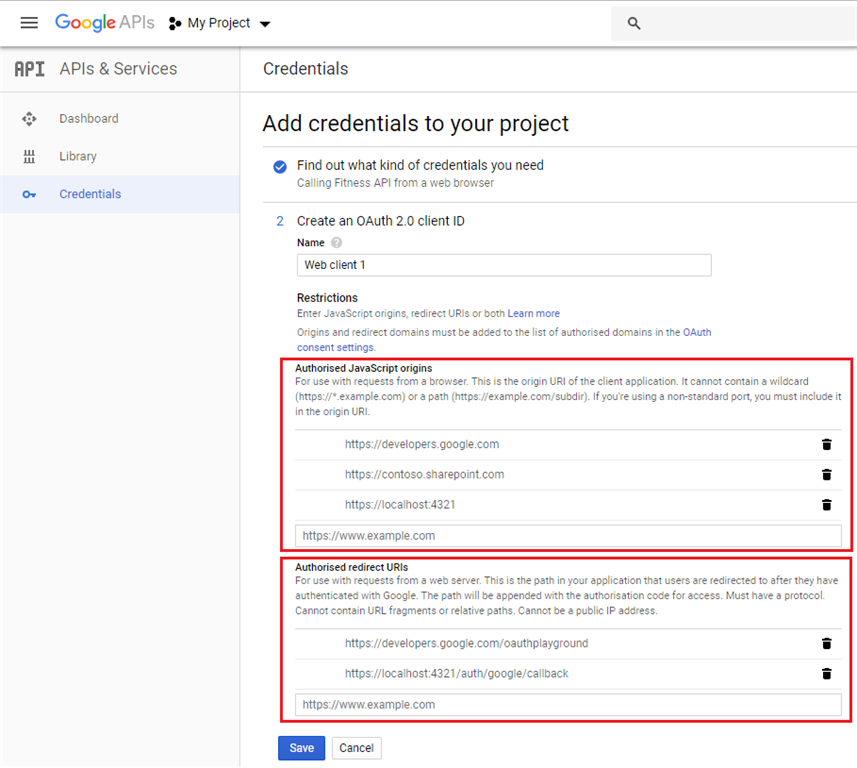Open Dashboard from the sidebar
This screenshot has width=857, height=768.
pyautogui.click(x=88, y=118)
